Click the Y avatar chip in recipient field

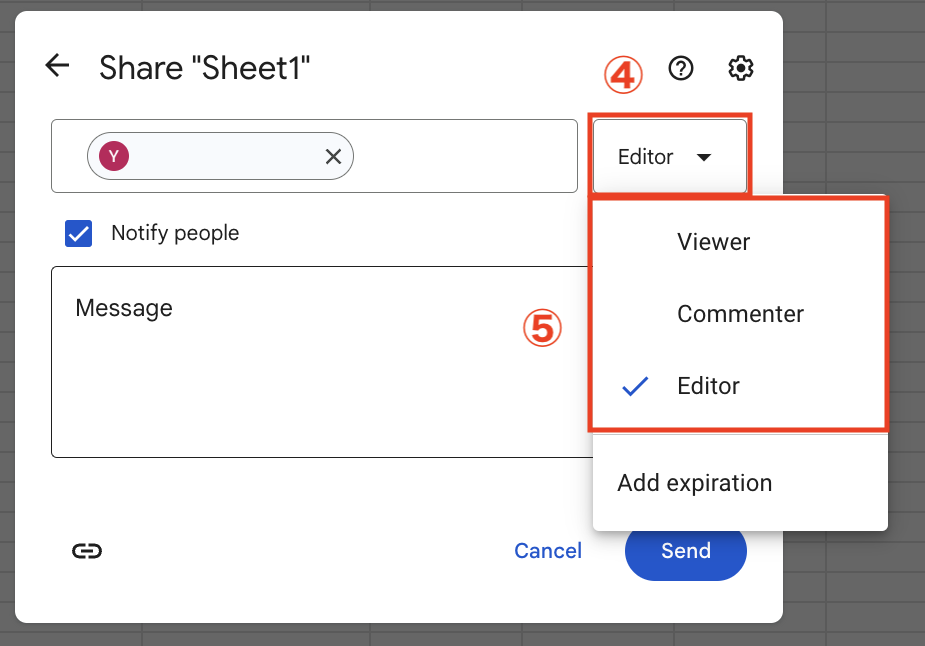[116, 156]
